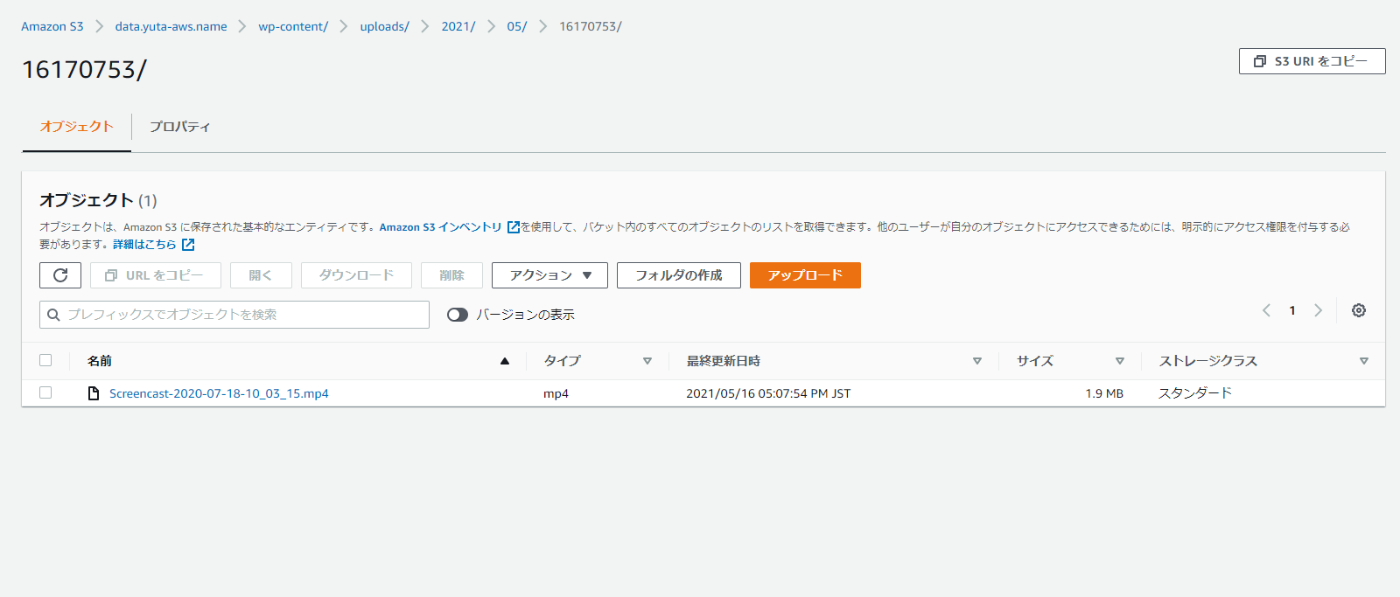Image resolution: width=1400 pixels, height=597 pixels.
Task: Click the orange アップロード button
Action: pyautogui.click(x=805, y=275)
